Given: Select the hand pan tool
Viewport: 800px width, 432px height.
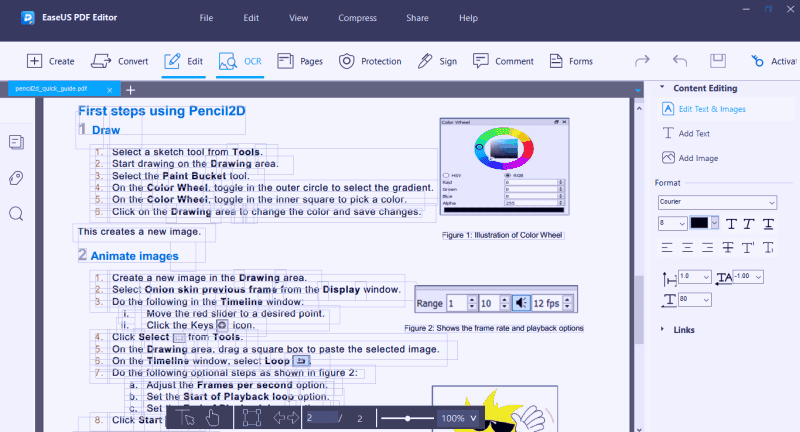Looking at the screenshot, I should [x=213, y=418].
